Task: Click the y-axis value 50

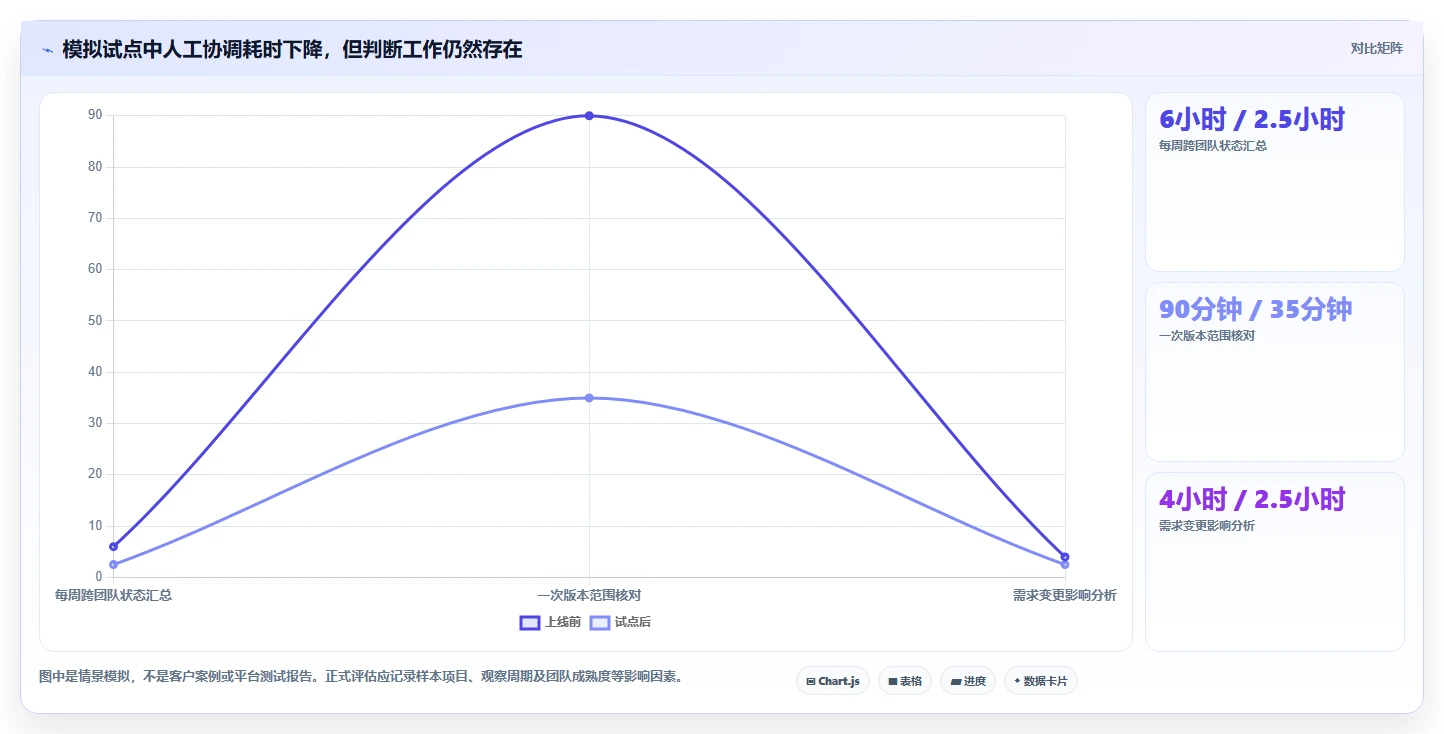Action: 95,320
